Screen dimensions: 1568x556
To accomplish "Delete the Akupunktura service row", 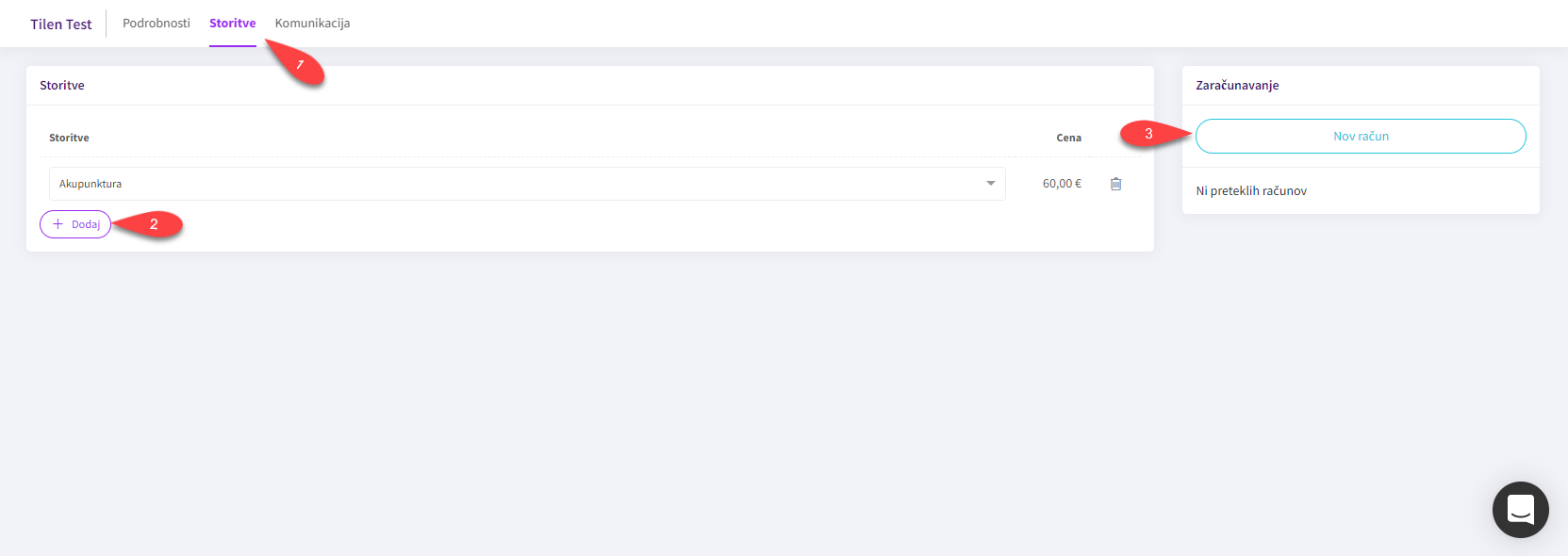I will [1115, 184].
